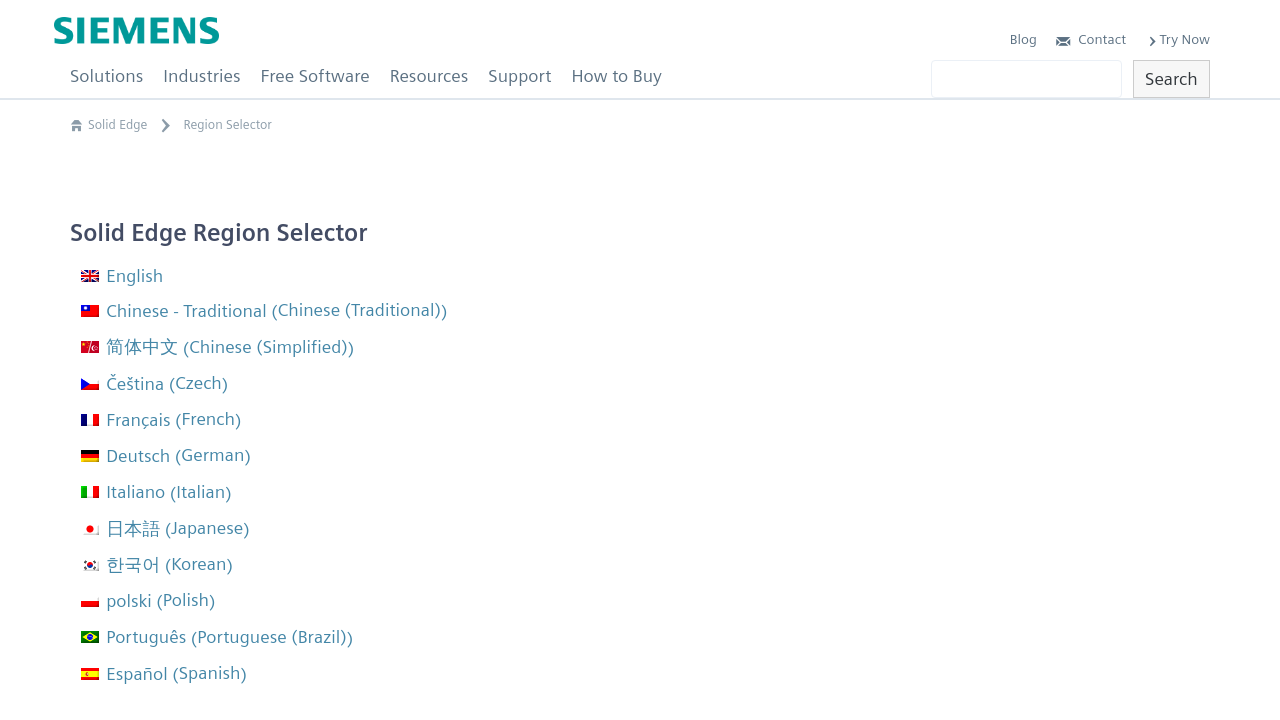1280x720 pixels.
Task: Click the Czech flag icon
Action: click(x=90, y=384)
